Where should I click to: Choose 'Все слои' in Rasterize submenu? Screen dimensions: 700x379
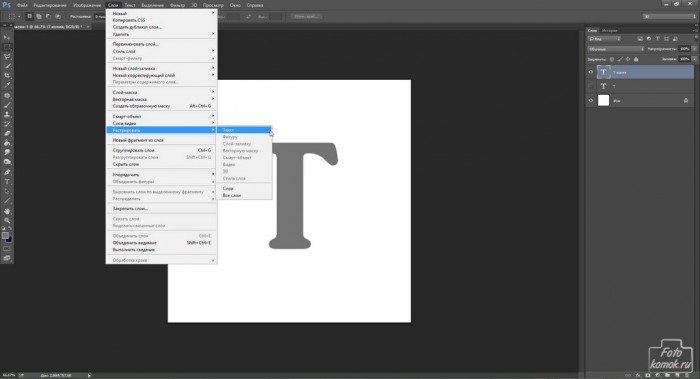pos(244,195)
